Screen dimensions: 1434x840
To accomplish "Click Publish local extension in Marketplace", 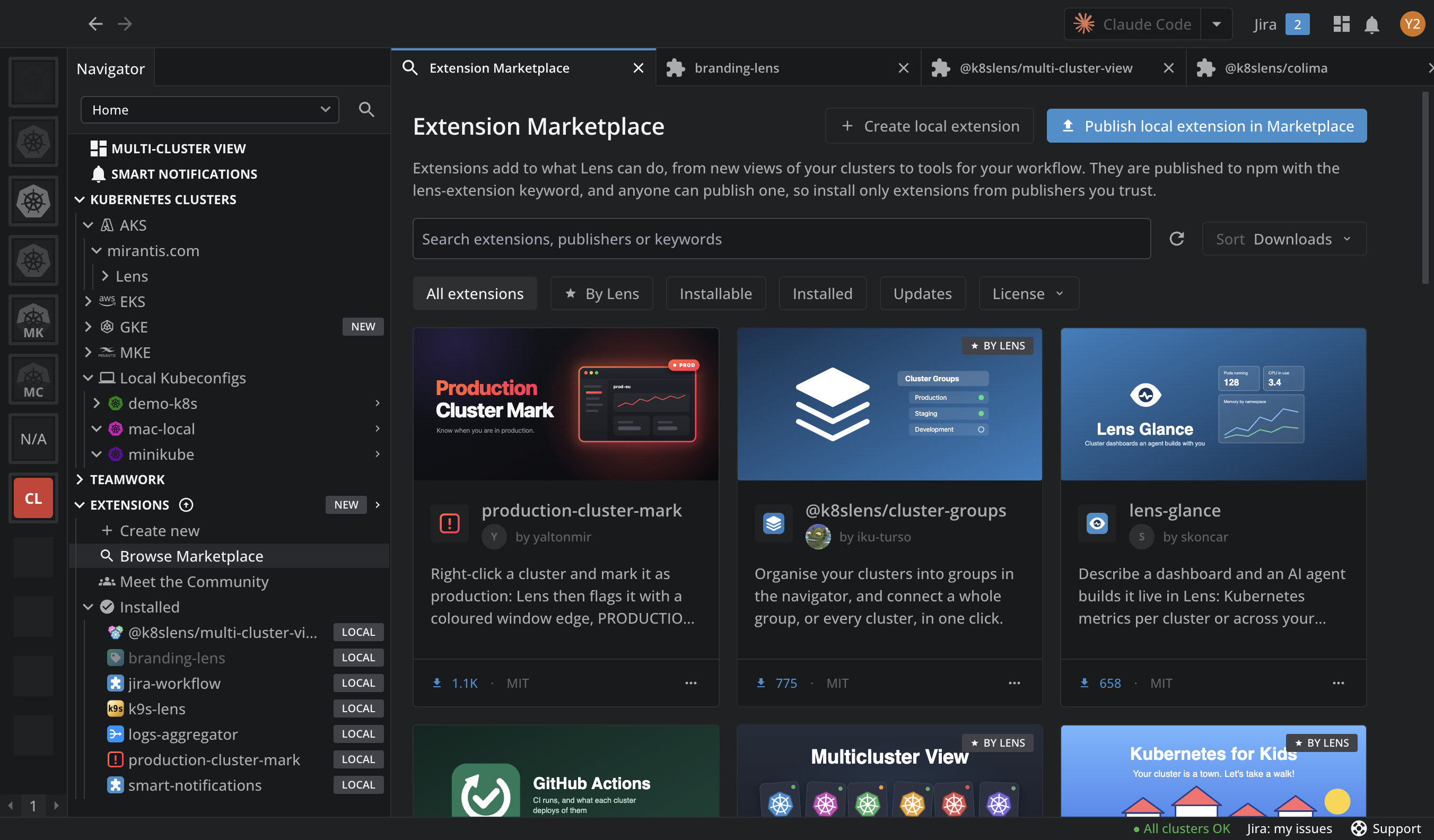I will (x=1206, y=126).
